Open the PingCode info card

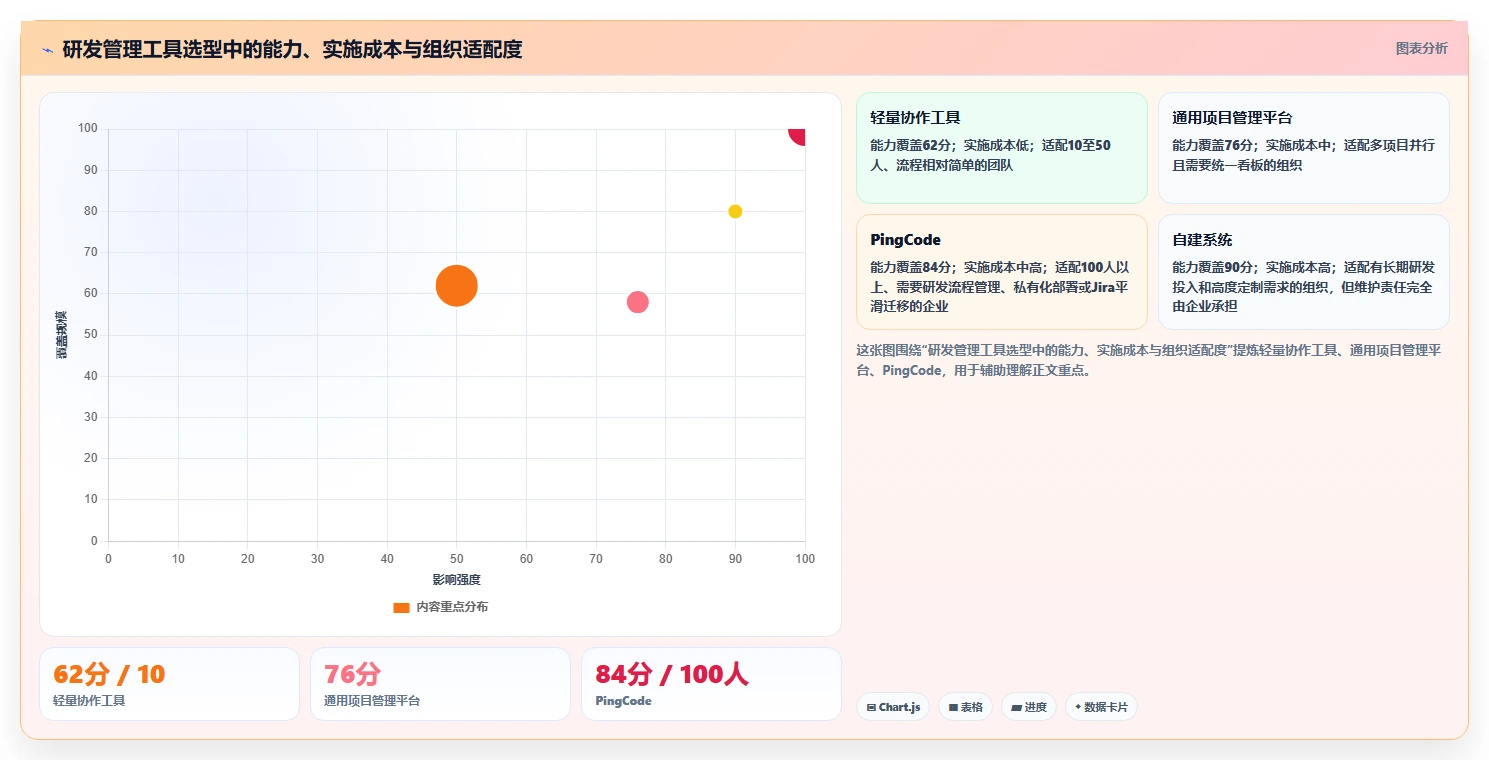point(1001,272)
